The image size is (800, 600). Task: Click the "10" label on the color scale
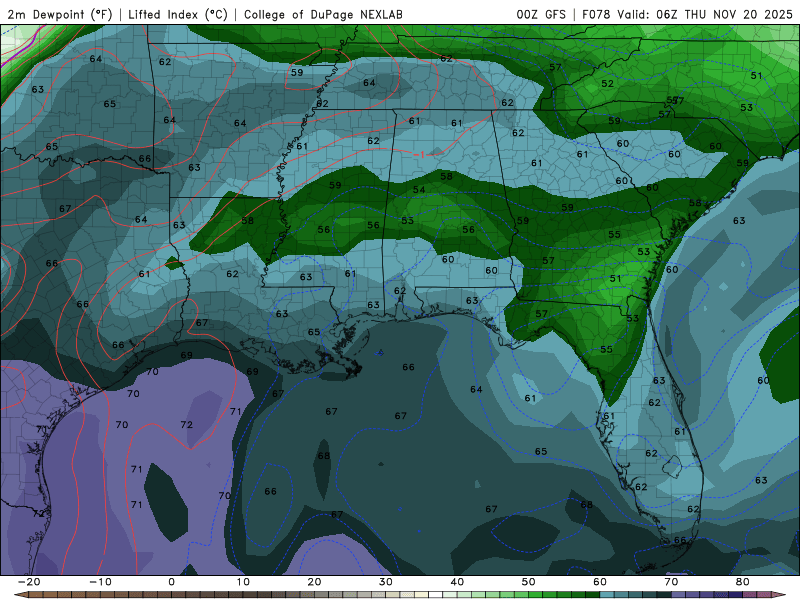pos(243,582)
